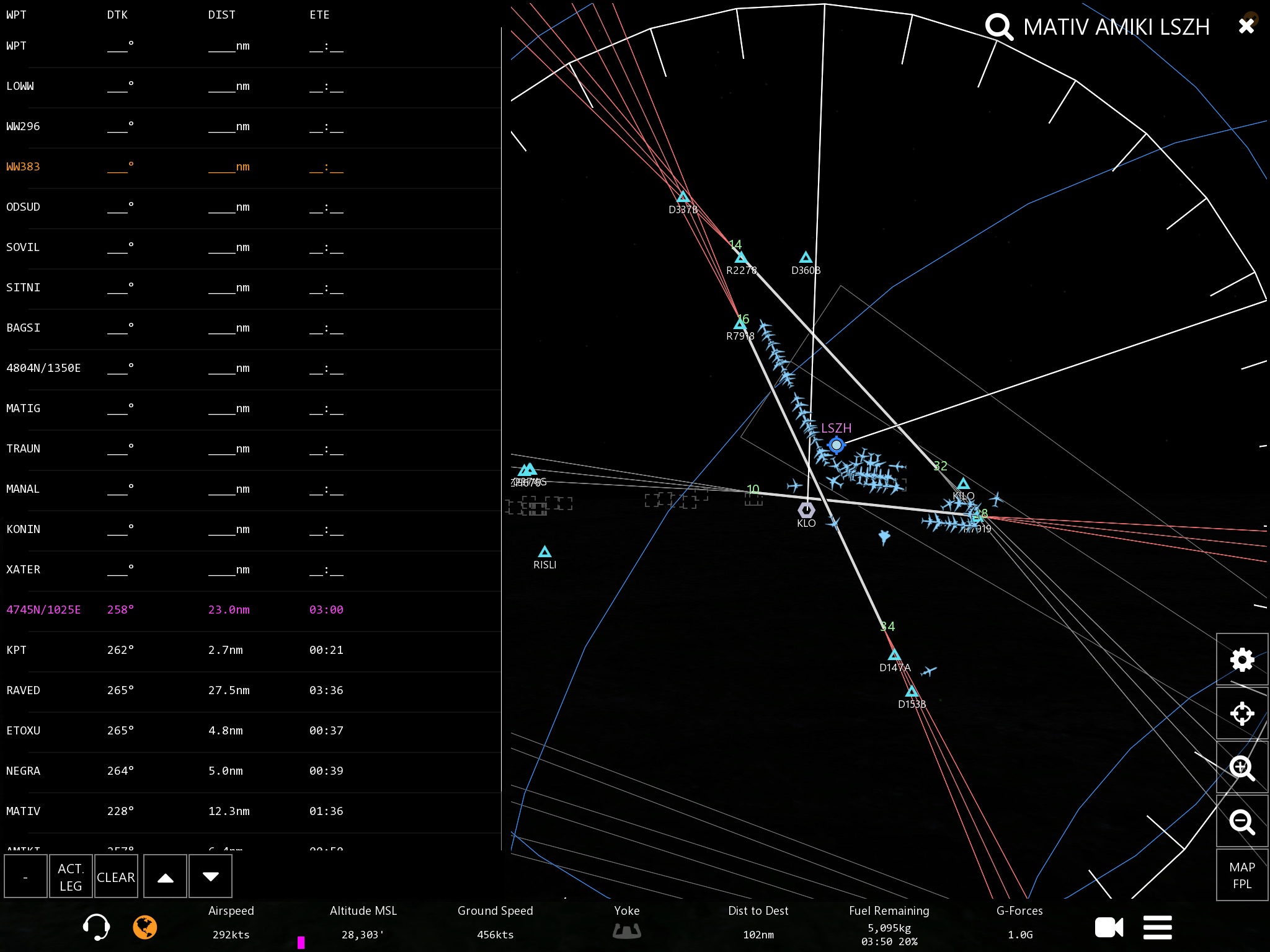Image resolution: width=1270 pixels, height=952 pixels.
Task: Zoom in the map with magnifier plus
Action: (1241, 768)
